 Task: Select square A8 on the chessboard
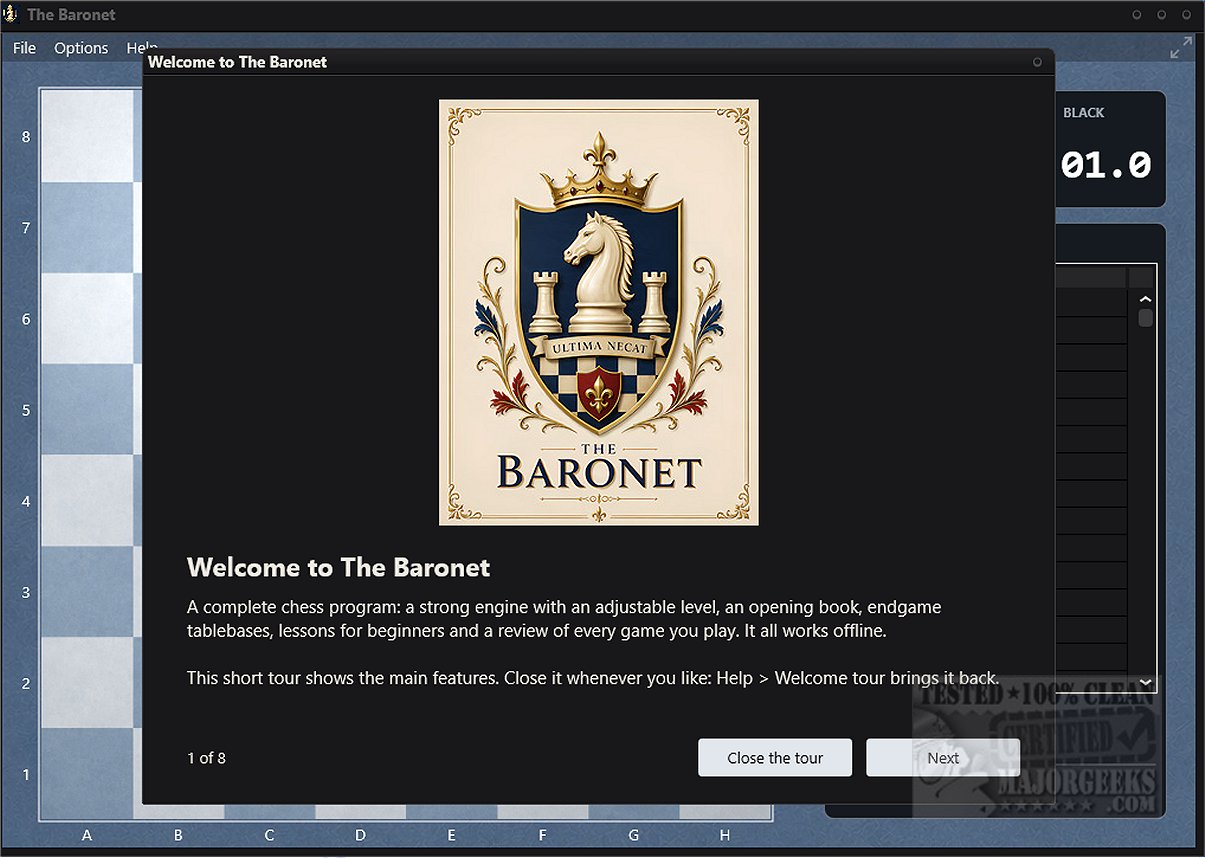87,136
